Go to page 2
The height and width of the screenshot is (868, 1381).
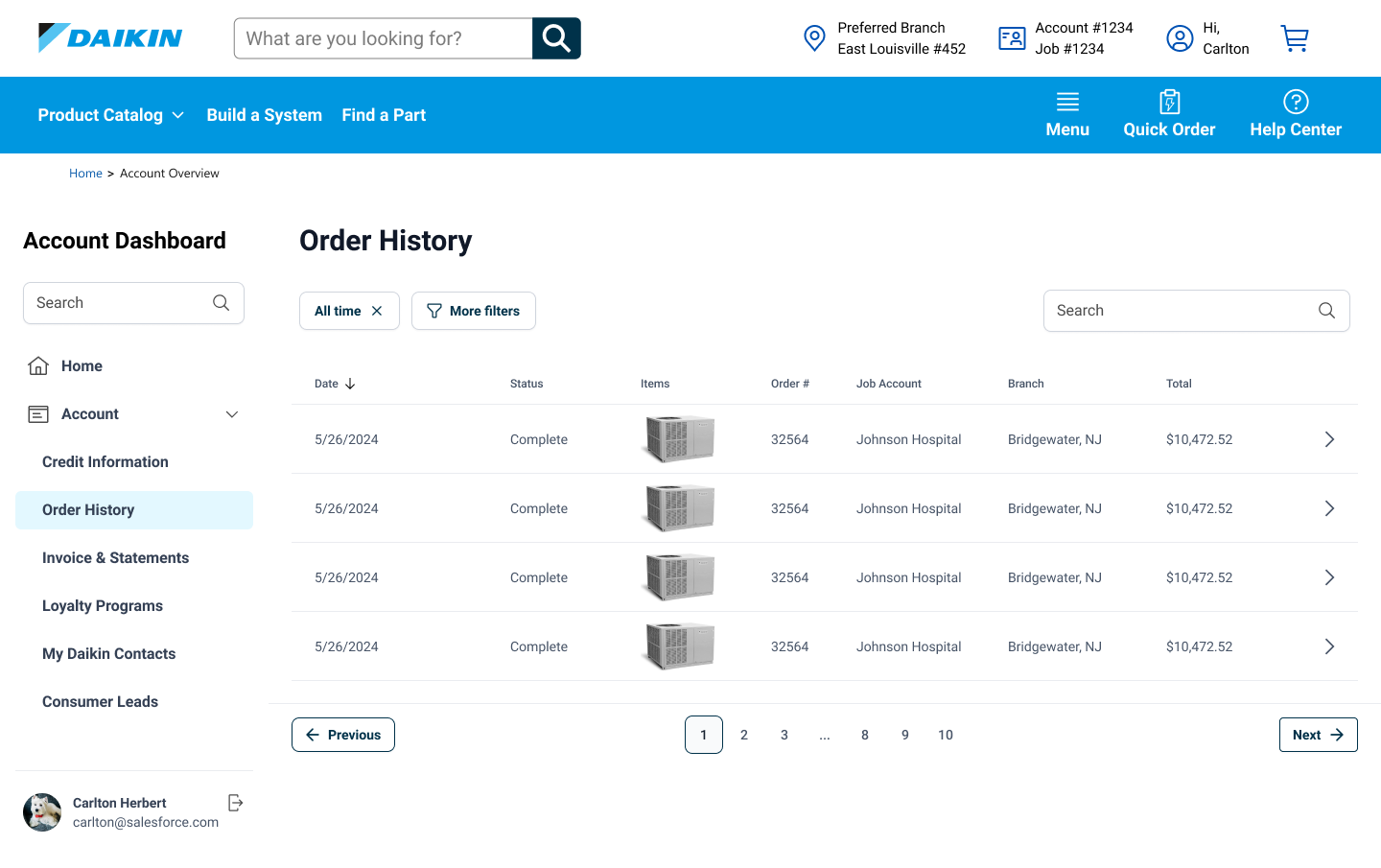(744, 735)
